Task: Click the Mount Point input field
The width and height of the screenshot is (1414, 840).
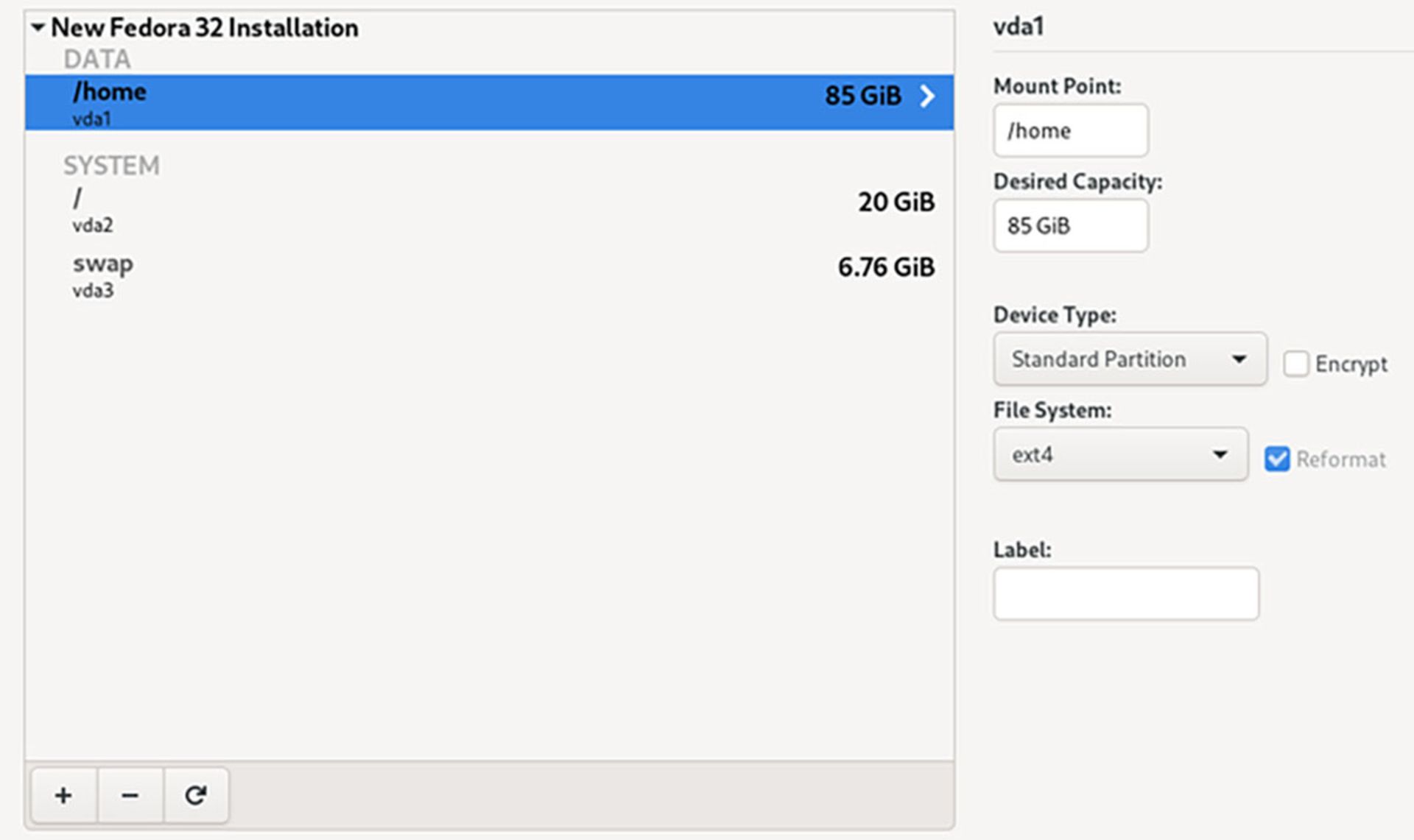Action: (x=1070, y=130)
